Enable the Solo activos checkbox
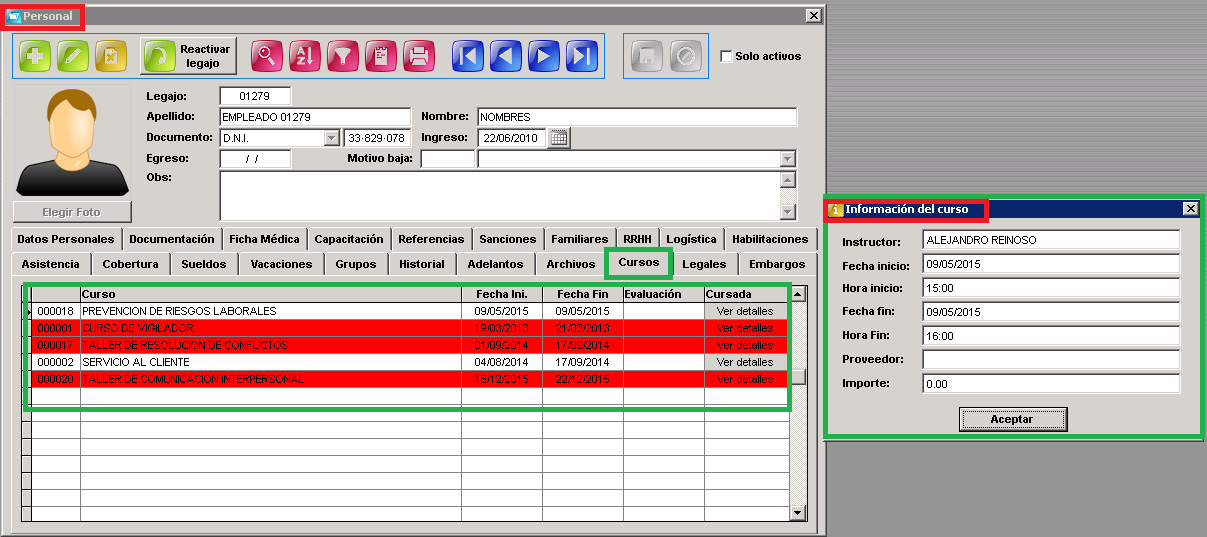Viewport: 1207px width, 537px height. [x=726, y=57]
